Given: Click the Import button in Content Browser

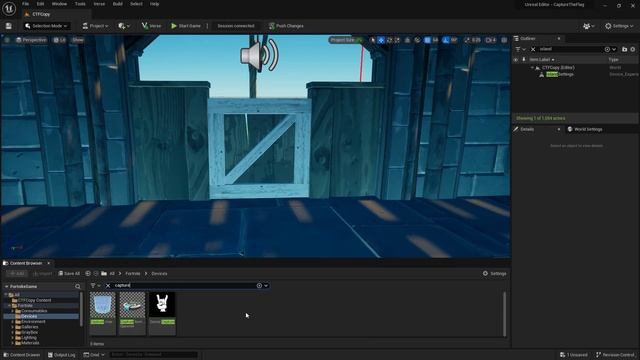Looking at the screenshot, I should [42, 273].
